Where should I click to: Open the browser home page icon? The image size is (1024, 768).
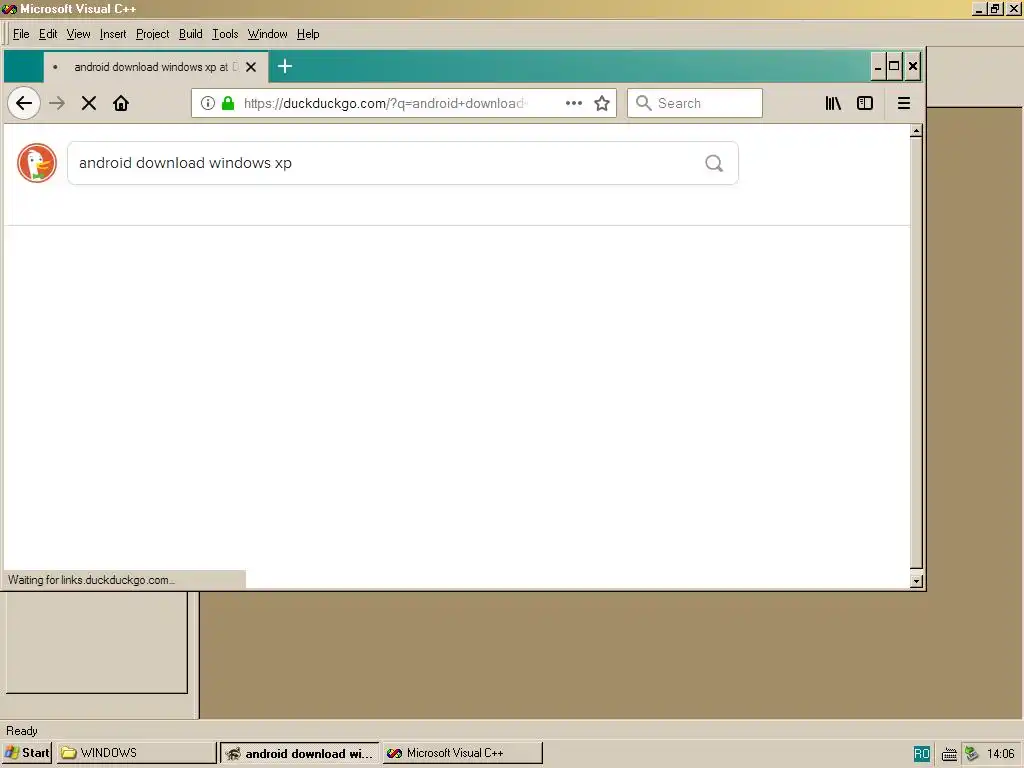(x=121, y=103)
